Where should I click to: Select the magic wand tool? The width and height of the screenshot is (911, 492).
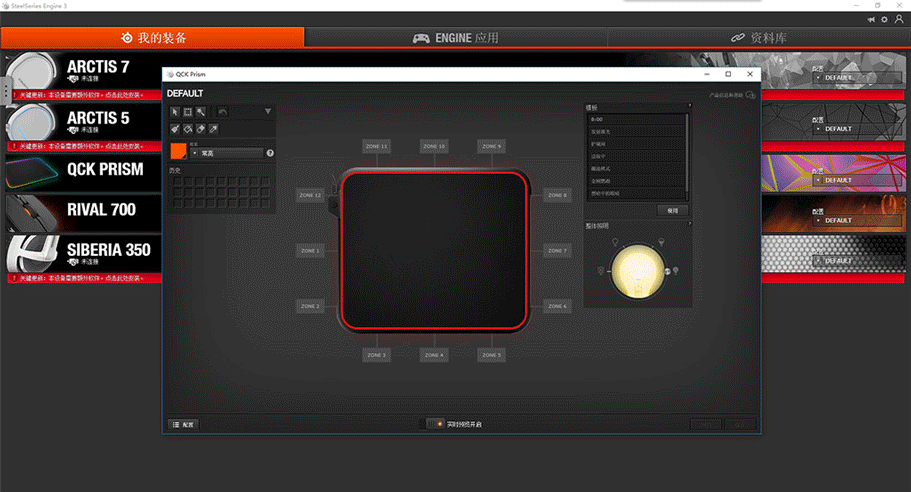click(x=200, y=112)
